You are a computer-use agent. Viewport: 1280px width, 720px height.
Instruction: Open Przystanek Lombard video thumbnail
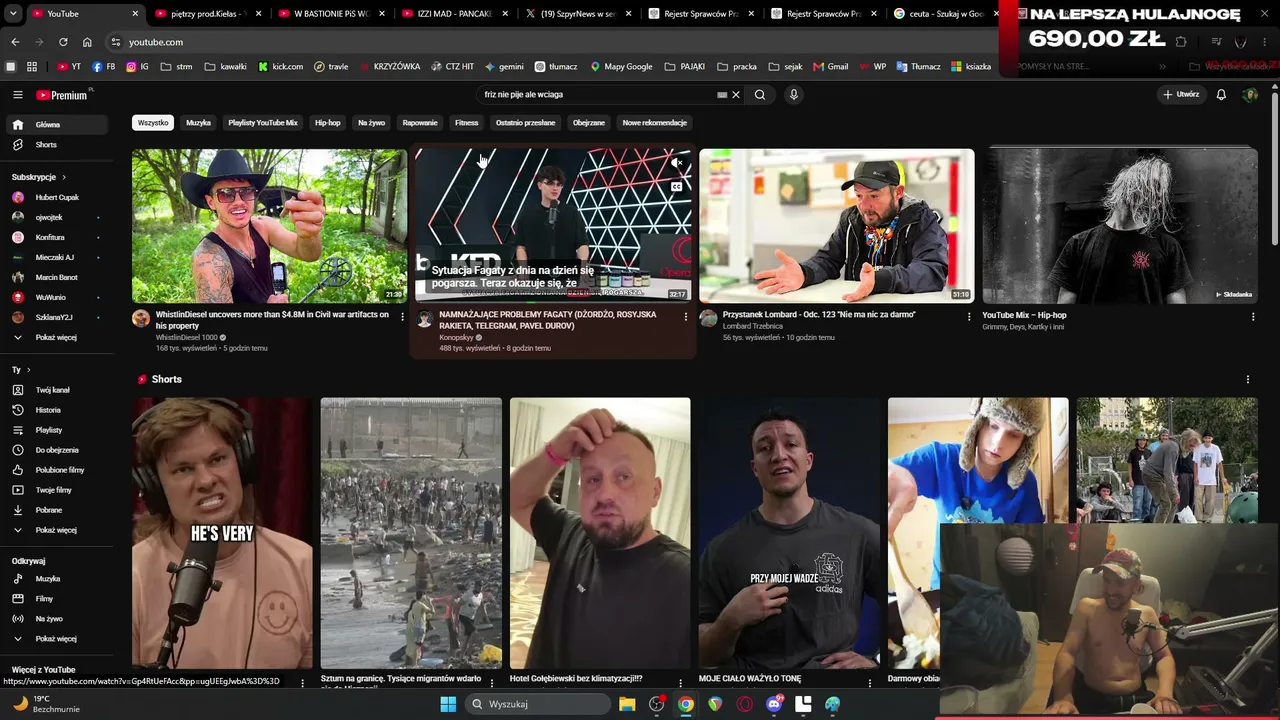[x=836, y=226]
